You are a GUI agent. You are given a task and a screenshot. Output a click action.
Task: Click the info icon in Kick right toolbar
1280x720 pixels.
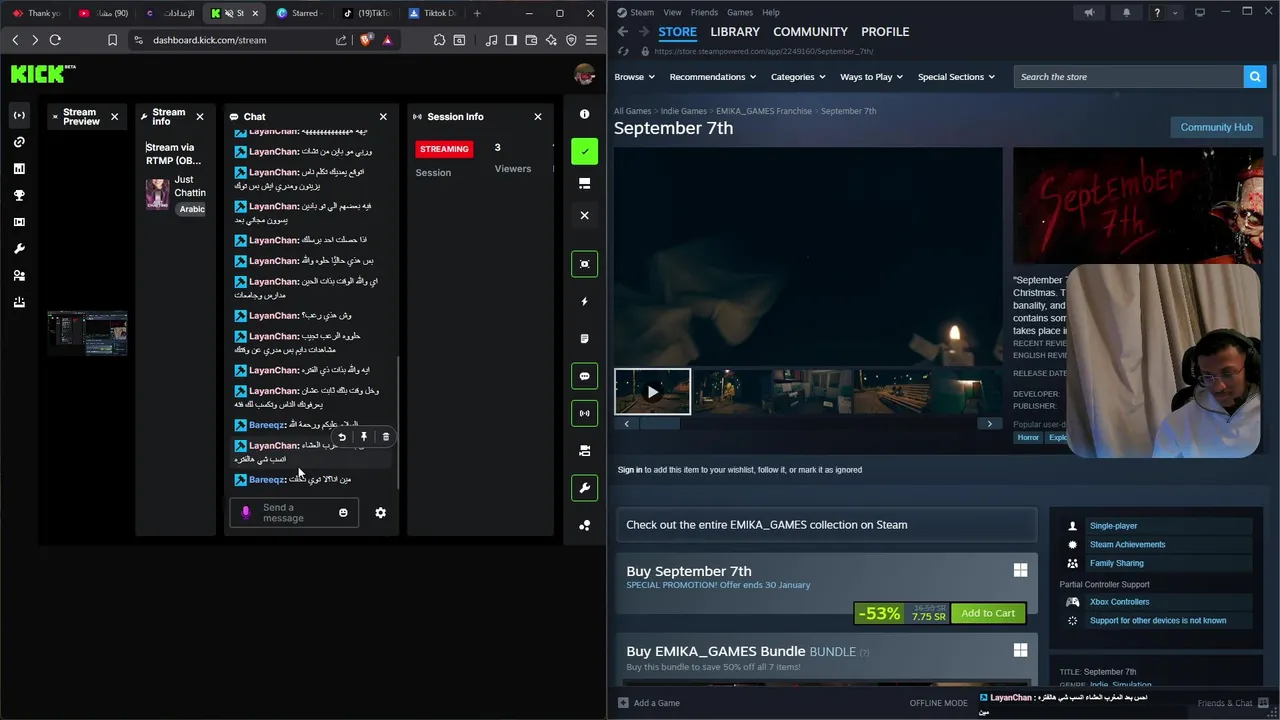click(585, 114)
